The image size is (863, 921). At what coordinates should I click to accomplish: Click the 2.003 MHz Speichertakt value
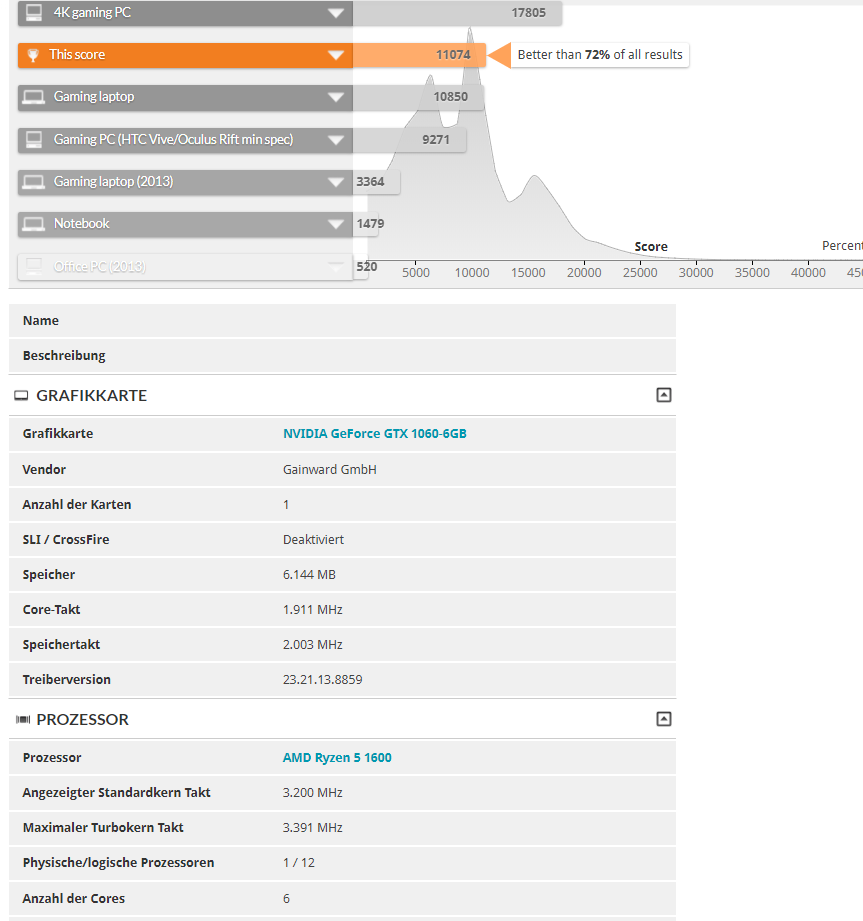[x=313, y=645]
